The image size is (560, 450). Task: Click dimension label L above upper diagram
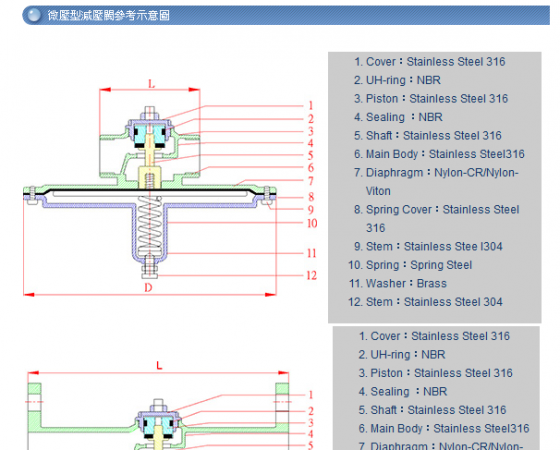click(x=152, y=84)
